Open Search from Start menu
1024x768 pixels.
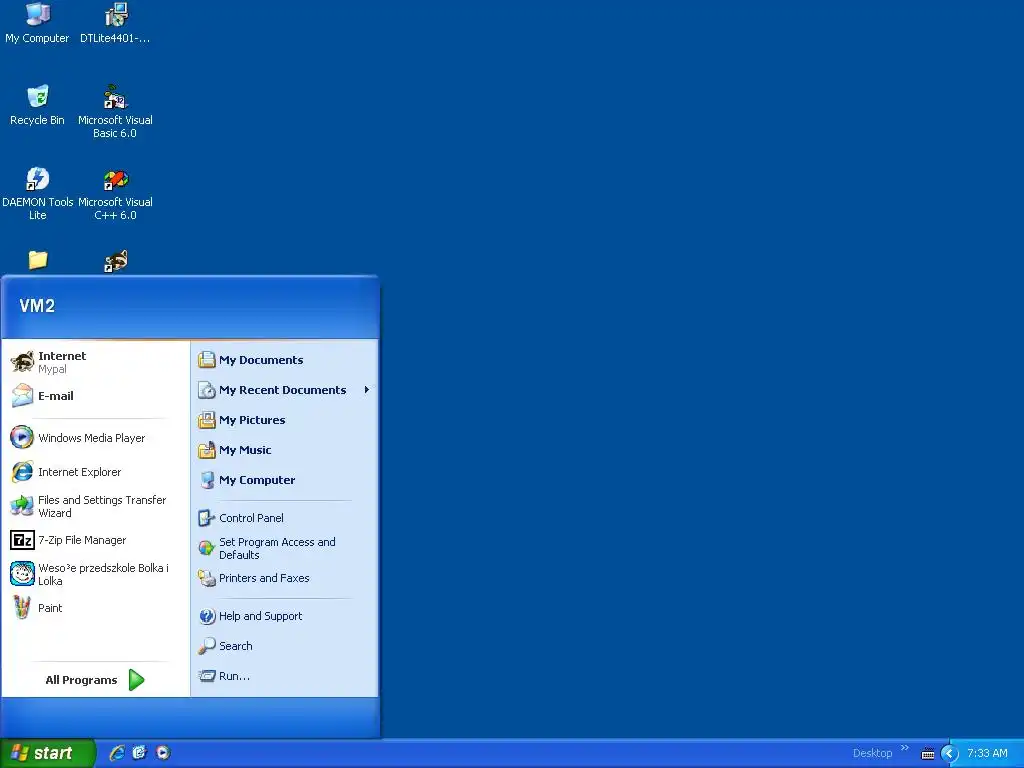coord(284,646)
